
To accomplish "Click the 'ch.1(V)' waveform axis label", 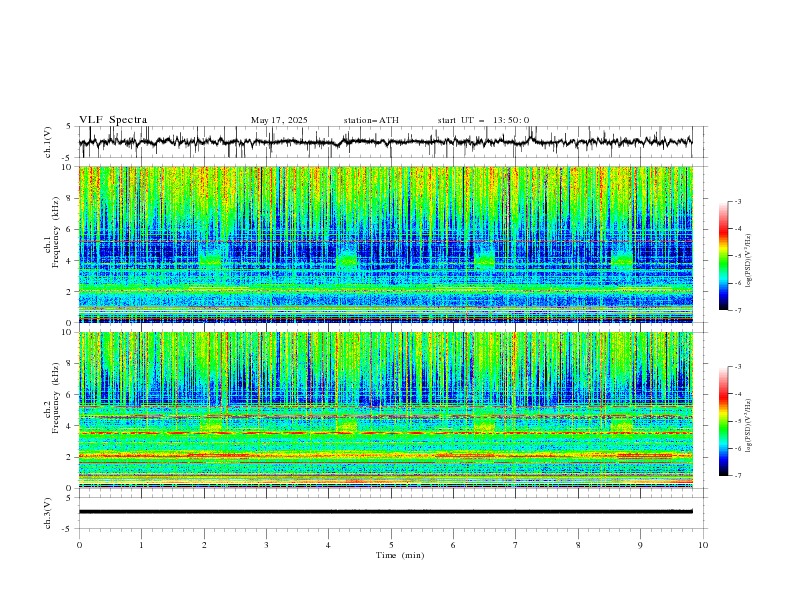I will (48, 142).
